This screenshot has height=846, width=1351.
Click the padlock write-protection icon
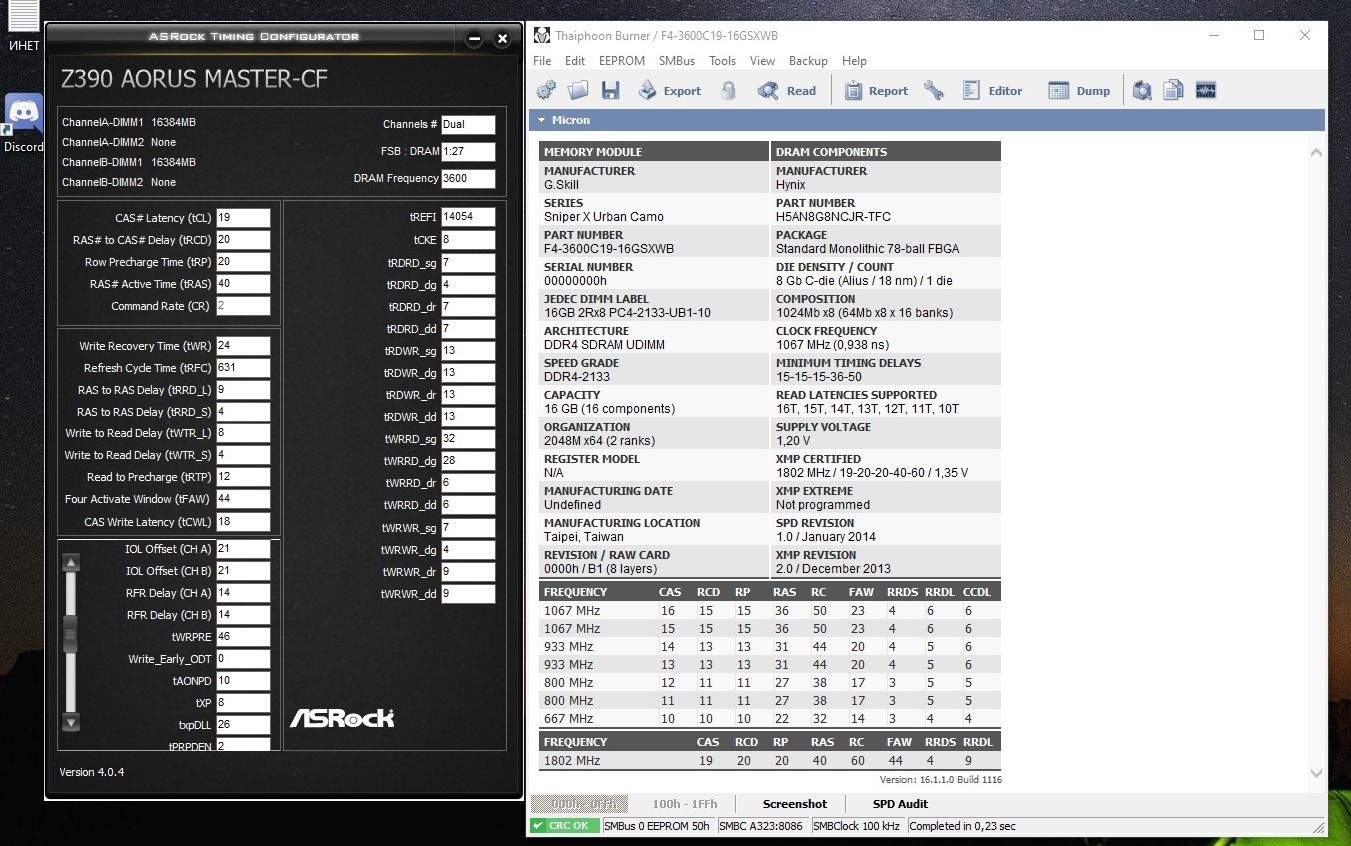tap(729, 91)
